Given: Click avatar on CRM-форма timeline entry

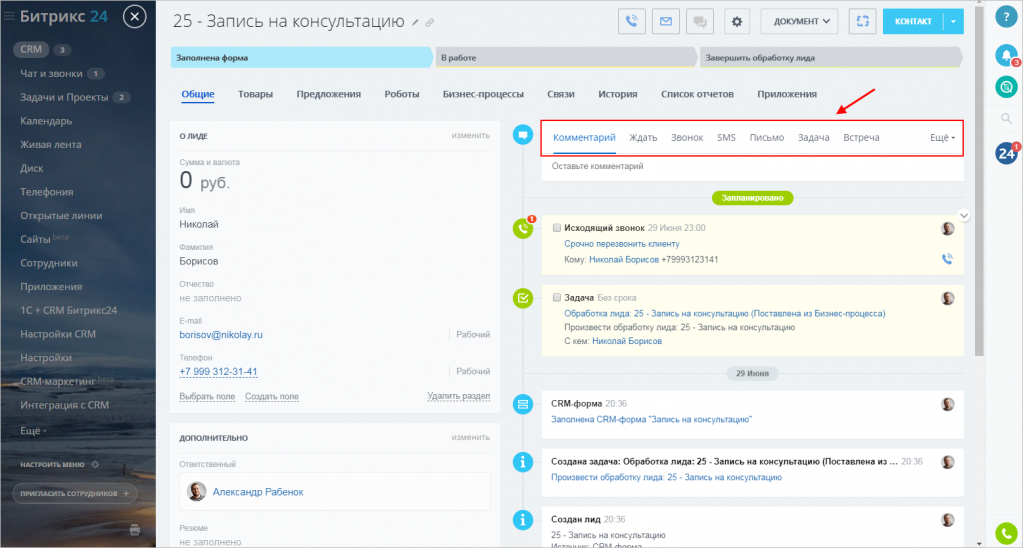Looking at the screenshot, I should pos(947,404).
